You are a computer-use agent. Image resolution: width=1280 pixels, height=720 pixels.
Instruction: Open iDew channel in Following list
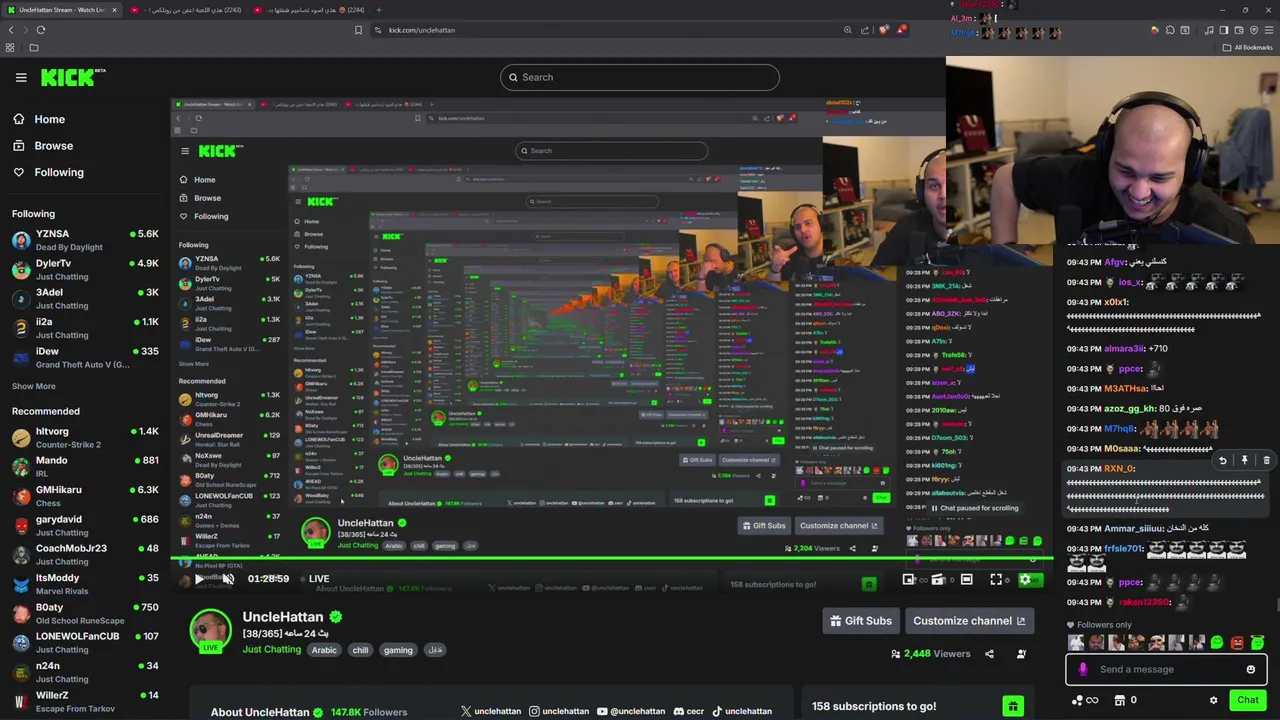85,357
